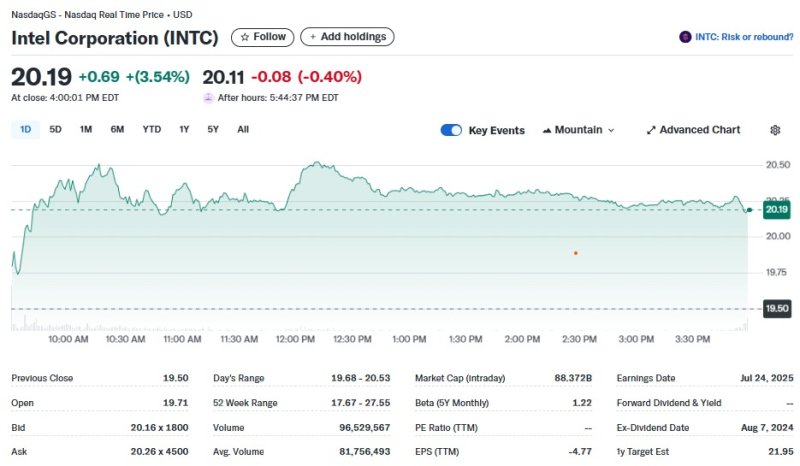Select the All time range tab
Viewport: 800px width, 466px height.
[243, 129]
